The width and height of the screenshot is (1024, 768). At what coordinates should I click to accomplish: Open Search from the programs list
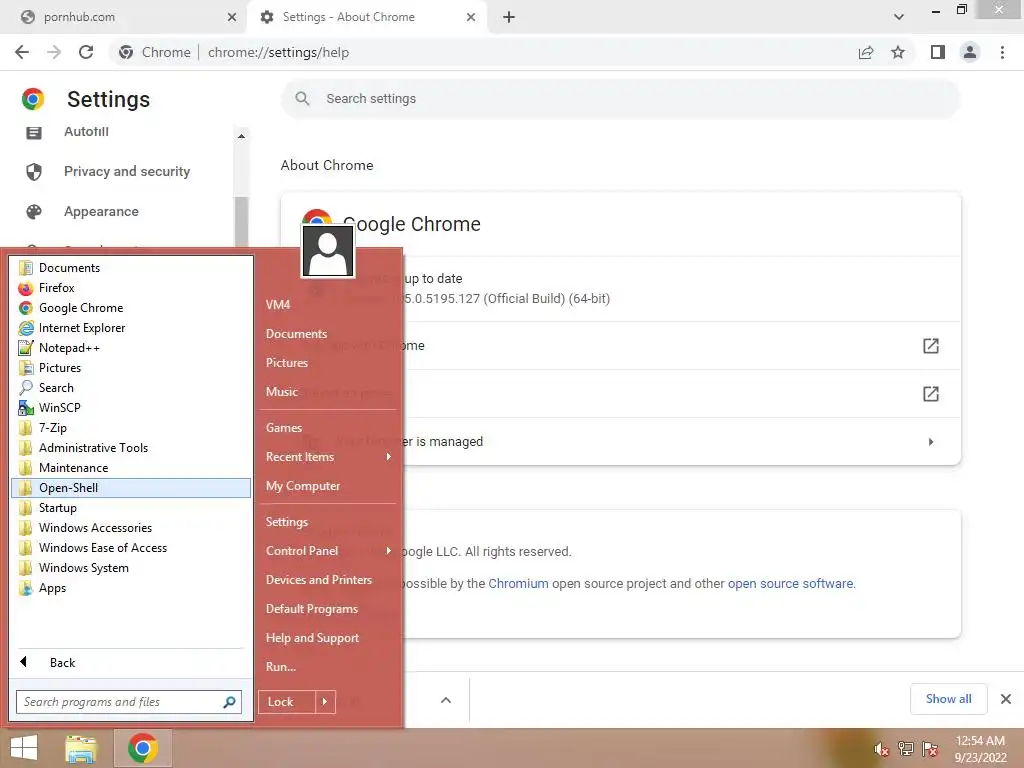[x=131, y=387]
